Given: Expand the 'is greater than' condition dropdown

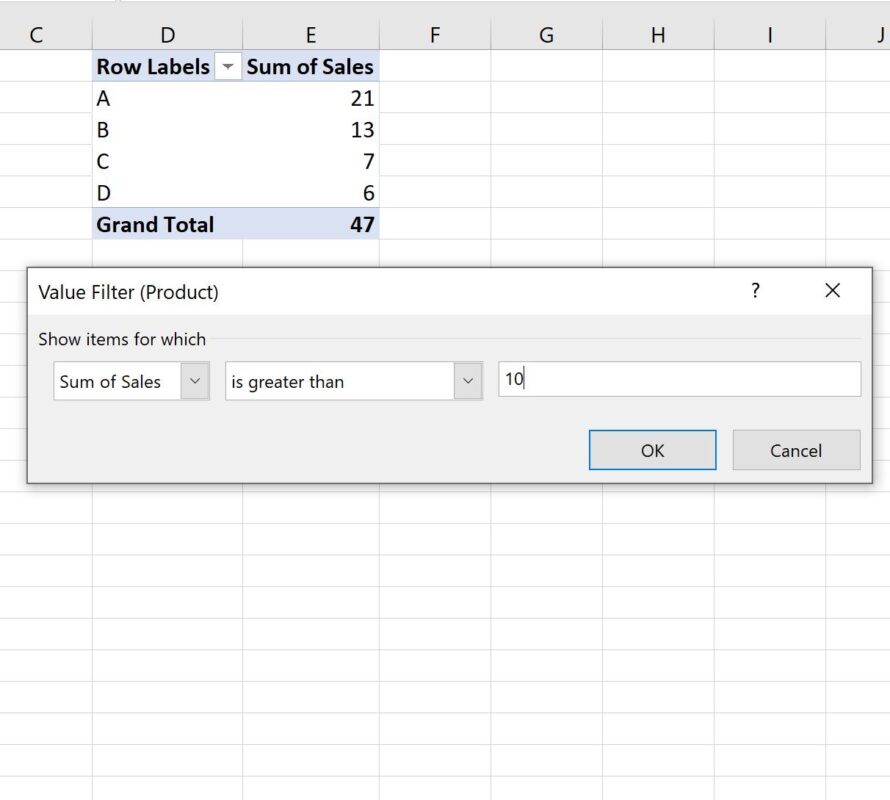Looking at the screenshot, I should coord(468,381).
